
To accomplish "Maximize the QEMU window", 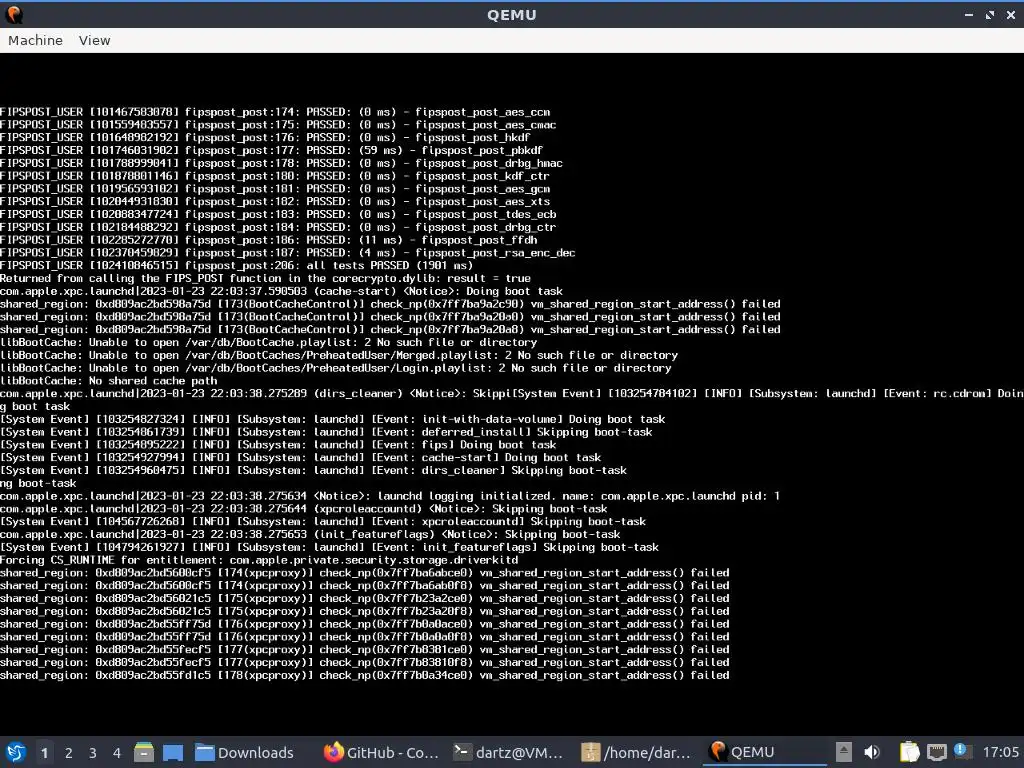I will (x=990, y=14).
